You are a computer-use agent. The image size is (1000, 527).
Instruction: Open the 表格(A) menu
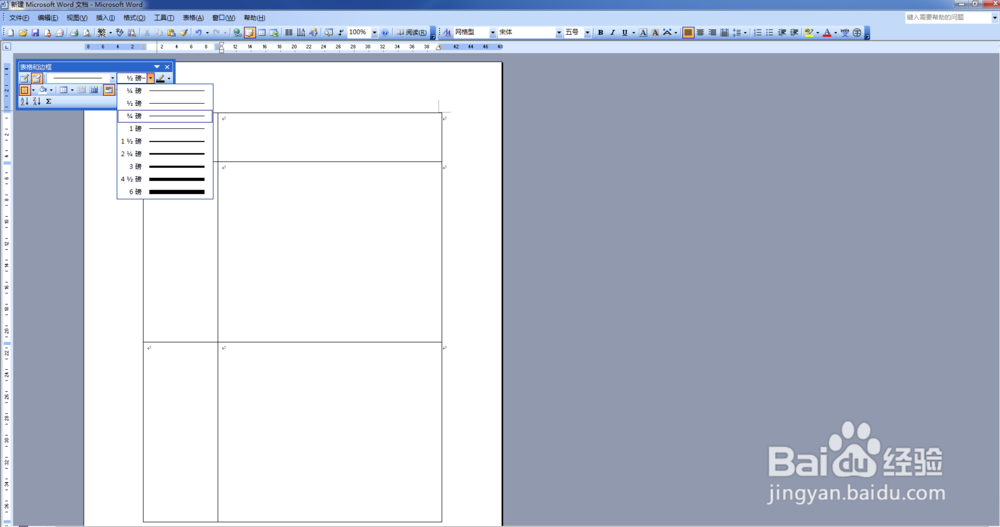pos(193,18)
